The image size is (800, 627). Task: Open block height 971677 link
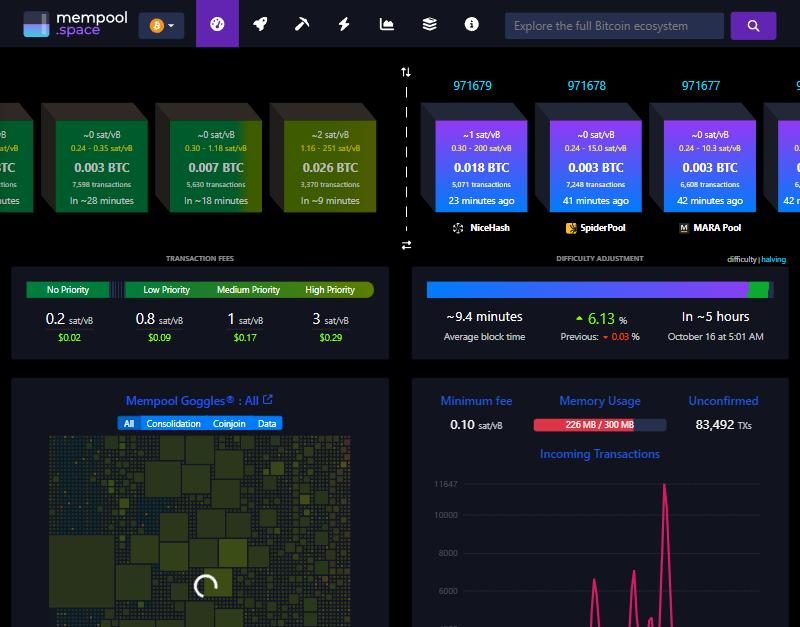701,86
